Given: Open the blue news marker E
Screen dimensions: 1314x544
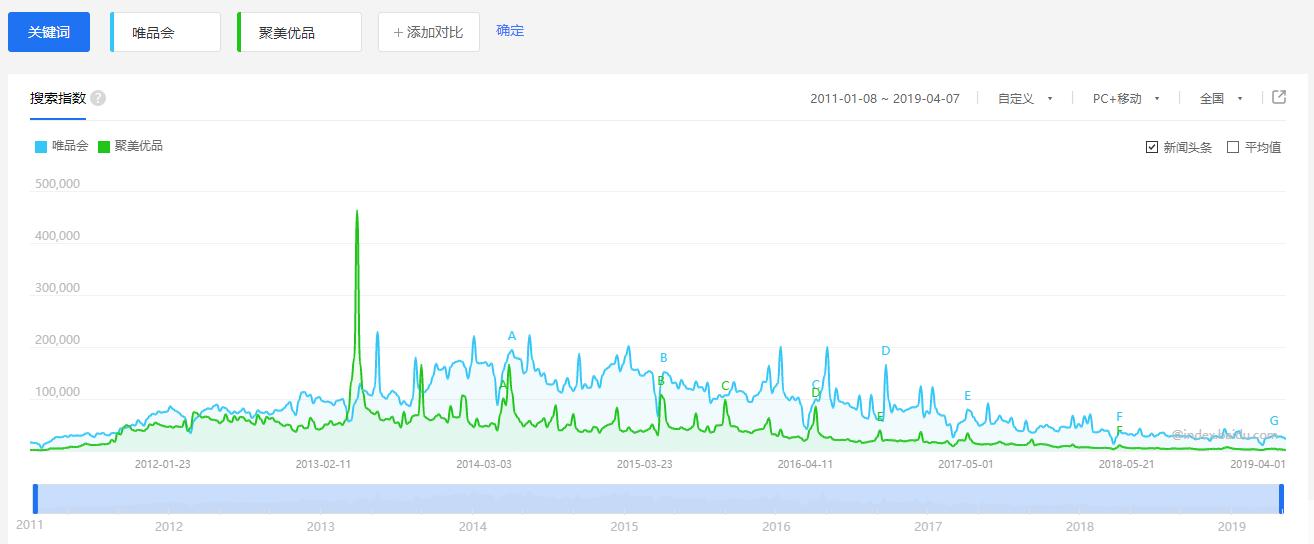Looking at the screenshot, I should [x=968, y=396].
